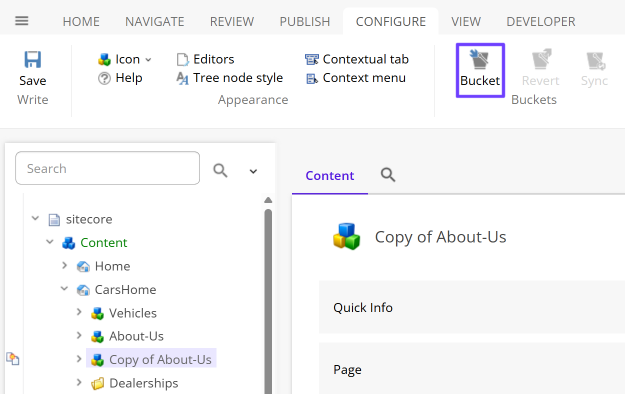
Task: Select the Dealerships folder item
Action: pyautogui.click(x=143, y=383)
